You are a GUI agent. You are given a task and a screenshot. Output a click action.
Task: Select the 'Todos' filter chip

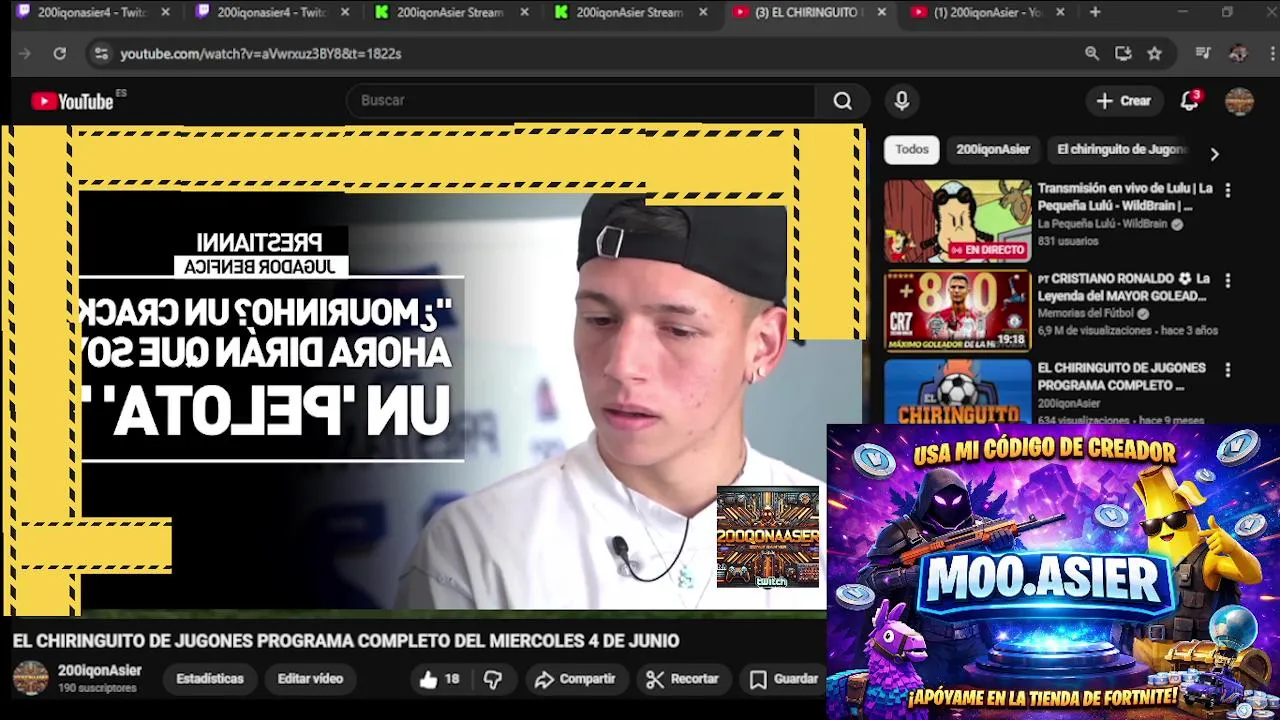tap(911, 149)
